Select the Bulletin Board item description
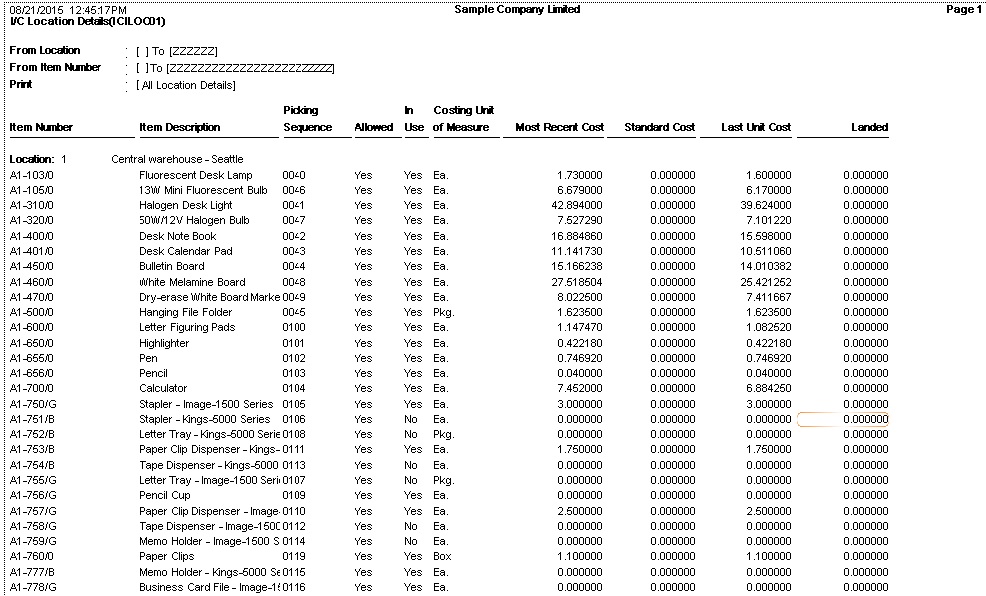 pyautogui.click(x=171, y=267)
